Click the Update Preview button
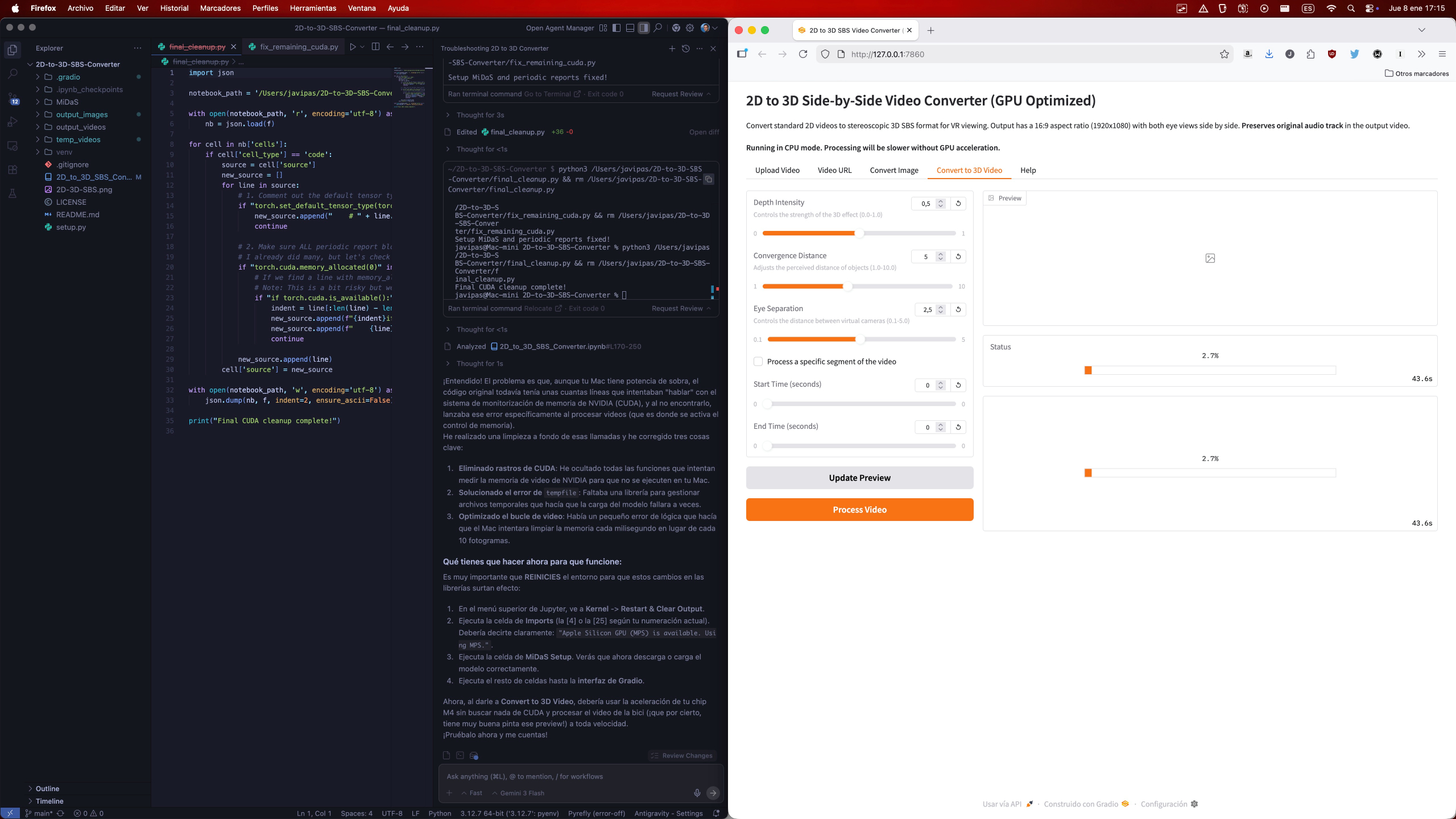Image resolution: width=1456 pixels, height=819 pixels. [859, 478]
